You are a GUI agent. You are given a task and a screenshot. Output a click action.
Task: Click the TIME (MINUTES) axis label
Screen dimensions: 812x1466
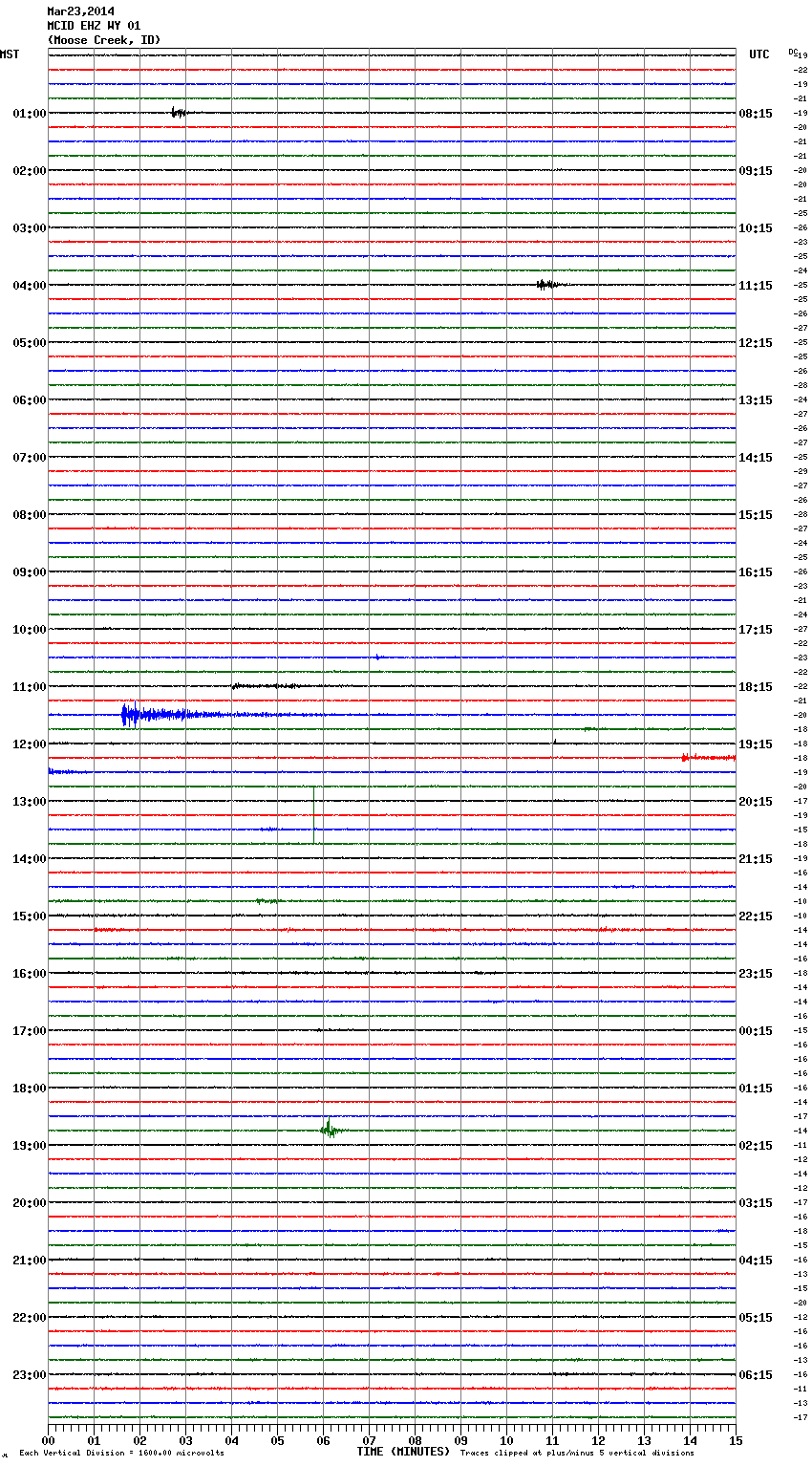(402, 1452)
